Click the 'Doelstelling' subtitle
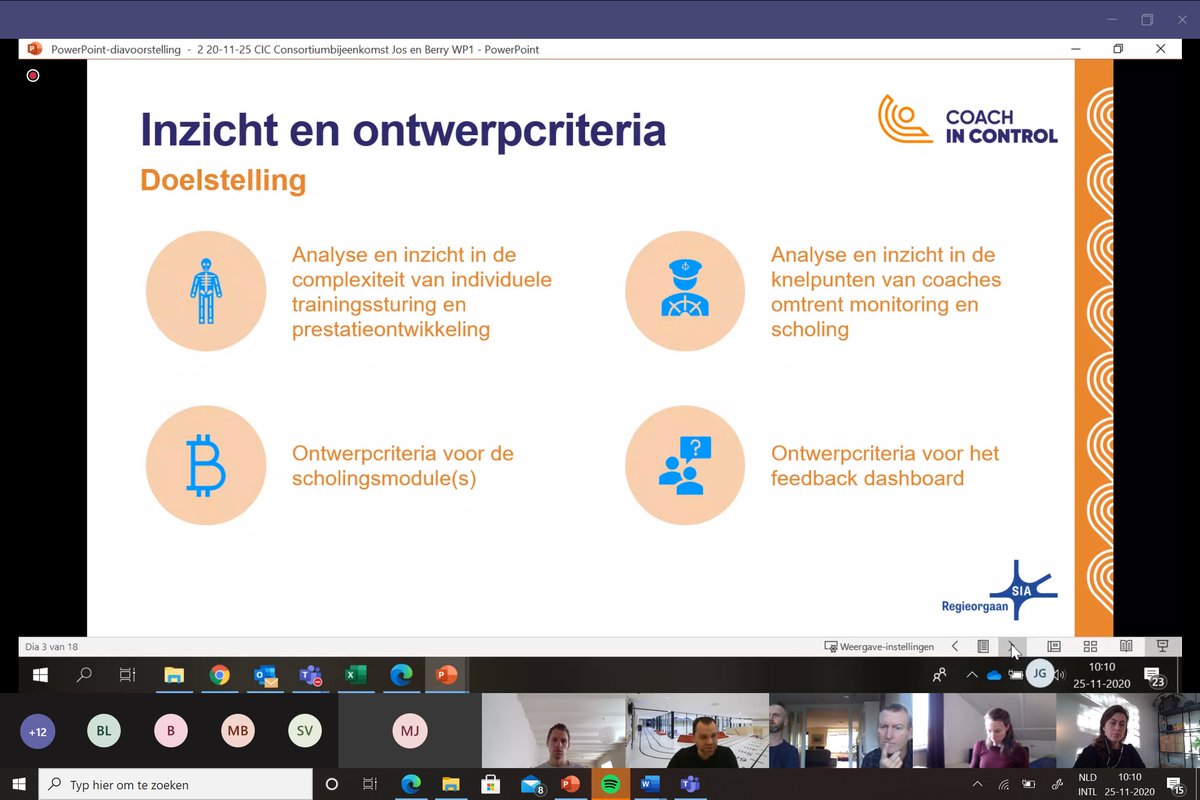Image resolution: width=1200 pixels, height=800 pixels. point(223,180)
